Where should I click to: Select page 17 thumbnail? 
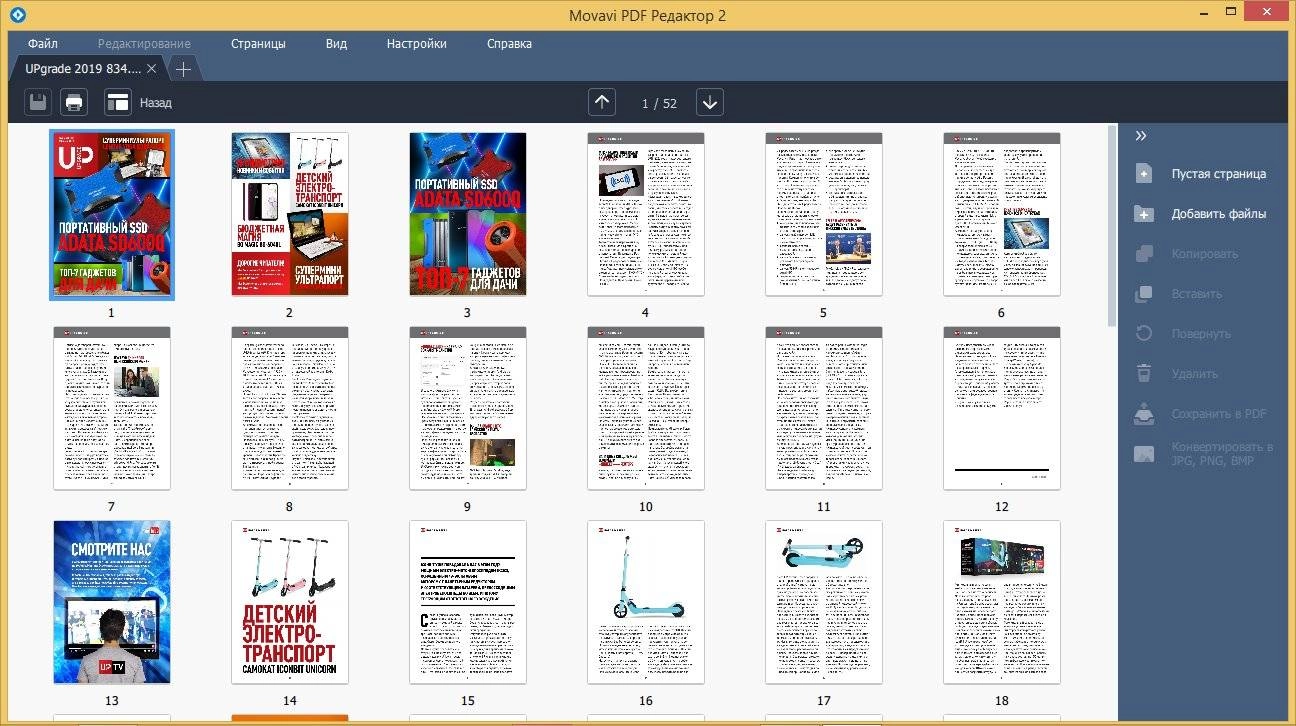(823, 602)
